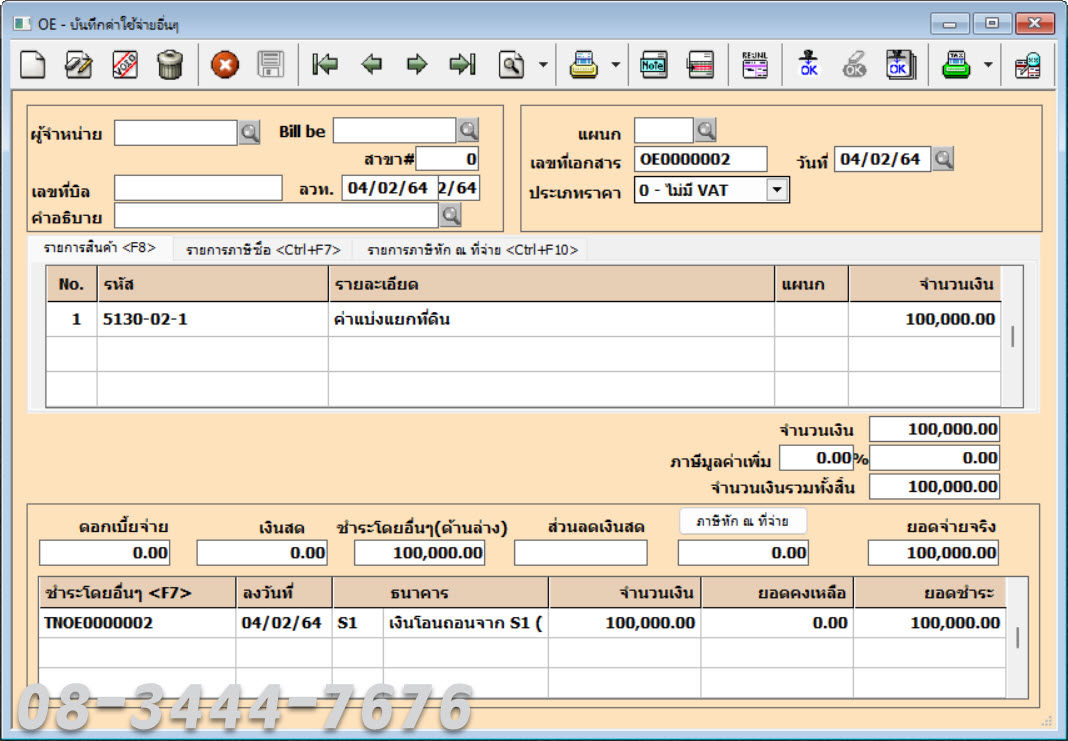Go to the previous record
The height and width of the screenshot is (741, 1068).
(371, 65)
